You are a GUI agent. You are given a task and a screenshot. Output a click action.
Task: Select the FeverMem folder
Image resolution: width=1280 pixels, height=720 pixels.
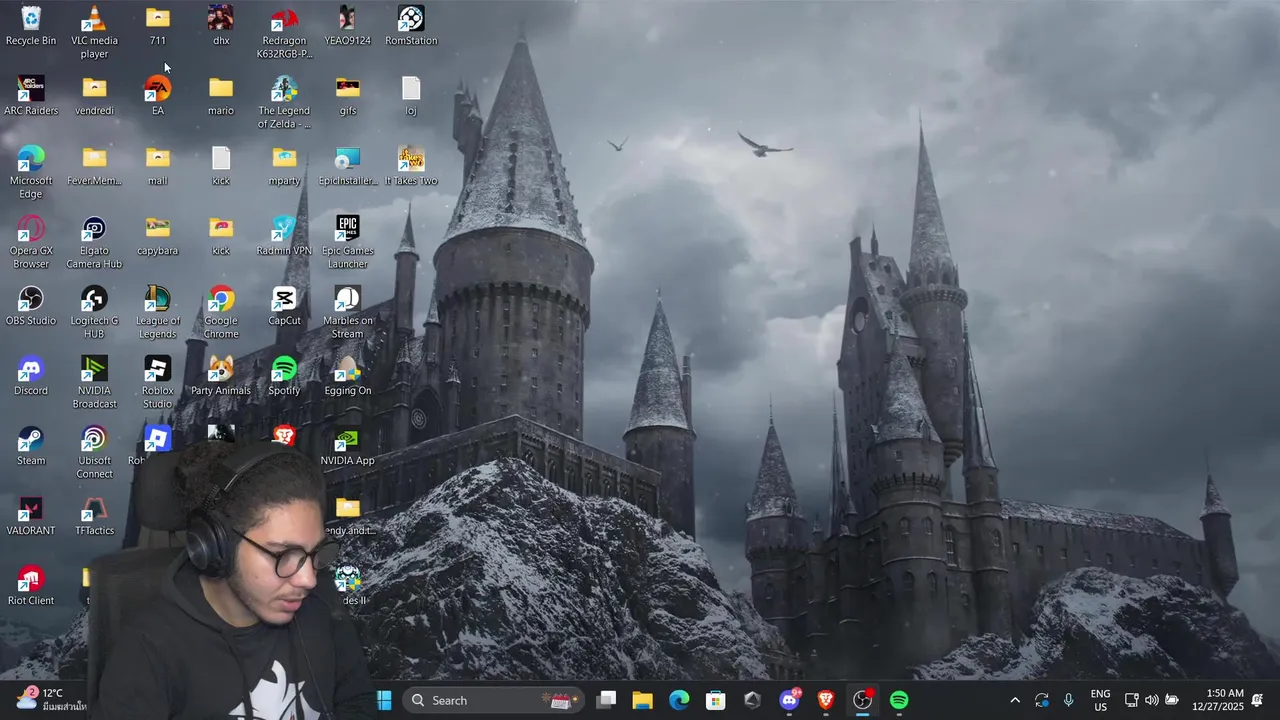point(94,166)
